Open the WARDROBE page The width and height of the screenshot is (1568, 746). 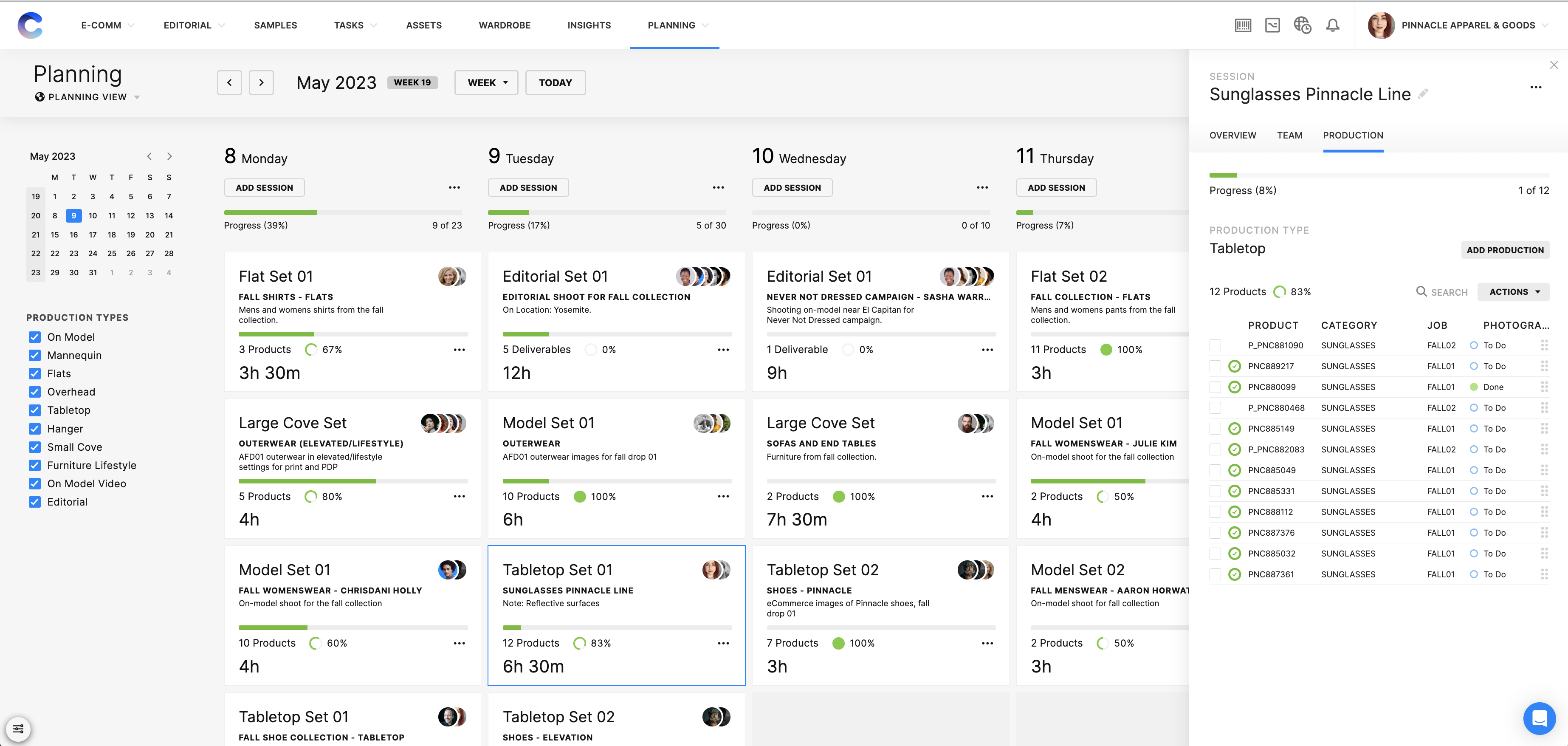coord(505,25)
